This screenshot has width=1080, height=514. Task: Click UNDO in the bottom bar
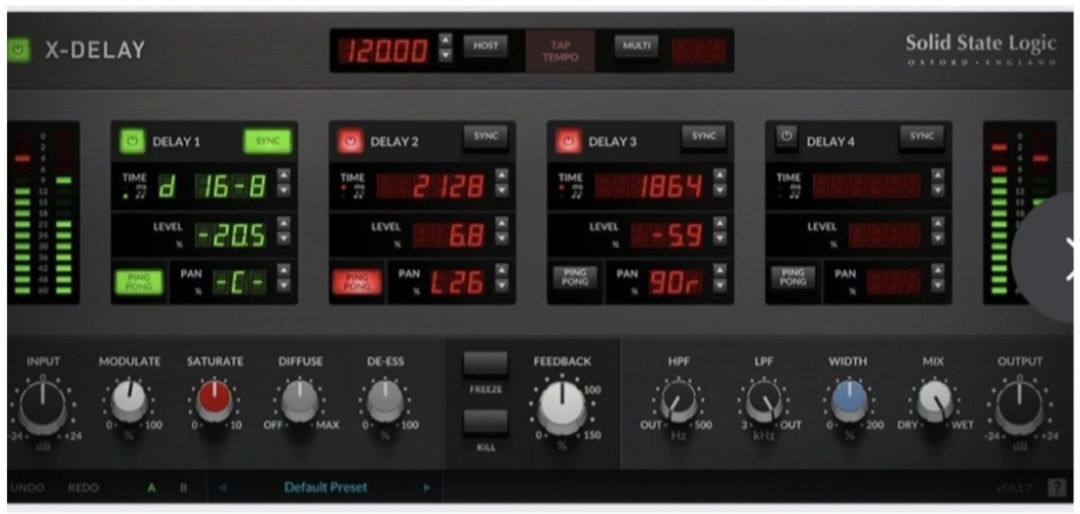click(x=28, y=488)
